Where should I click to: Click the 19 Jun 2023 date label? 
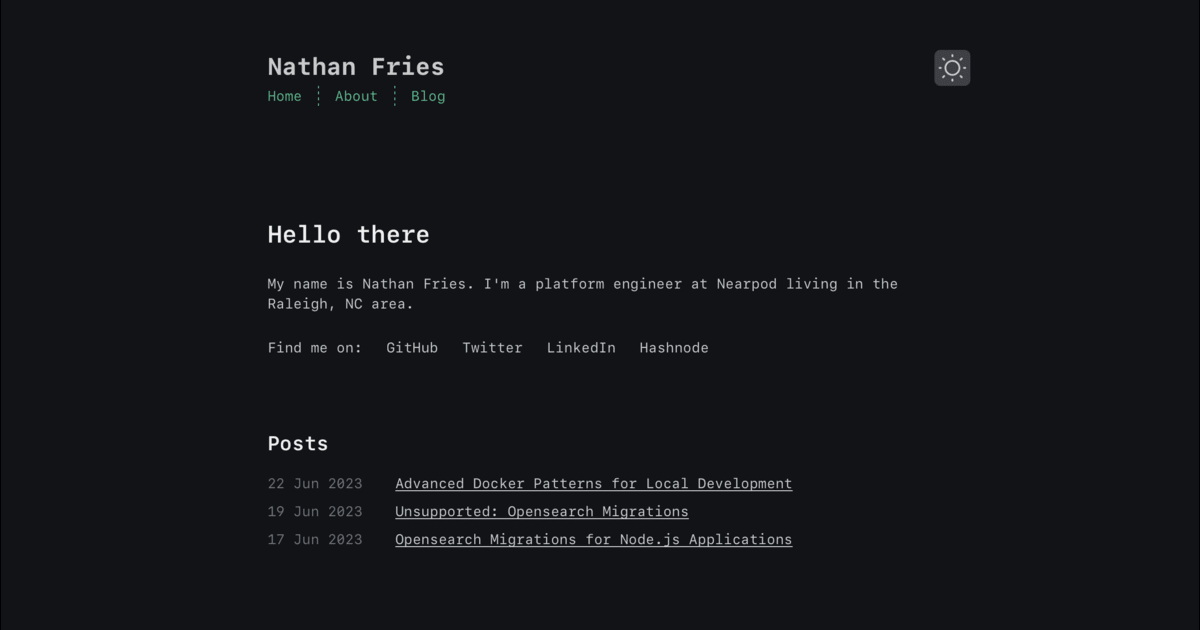pos(315,511)
